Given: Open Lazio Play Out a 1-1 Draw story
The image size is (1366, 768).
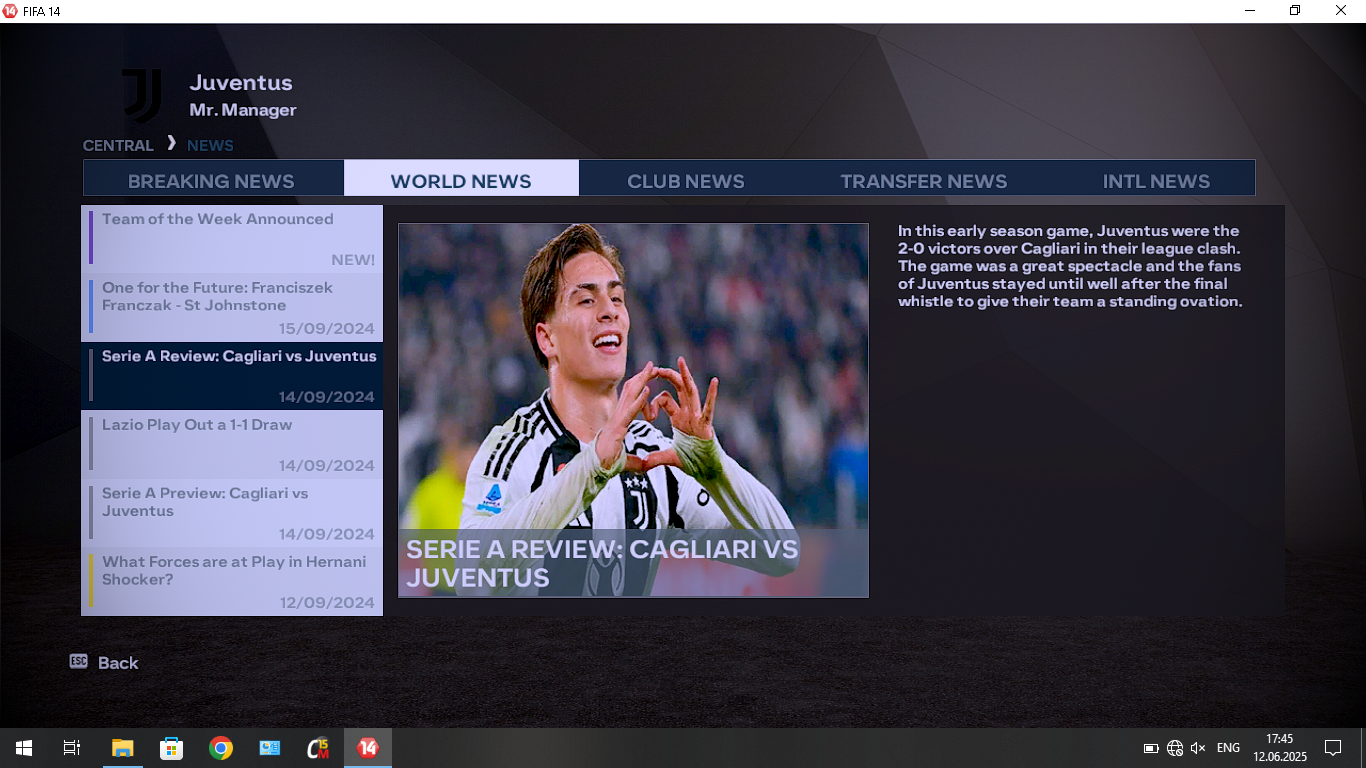Looking at the screenshot, I should 232,444.
